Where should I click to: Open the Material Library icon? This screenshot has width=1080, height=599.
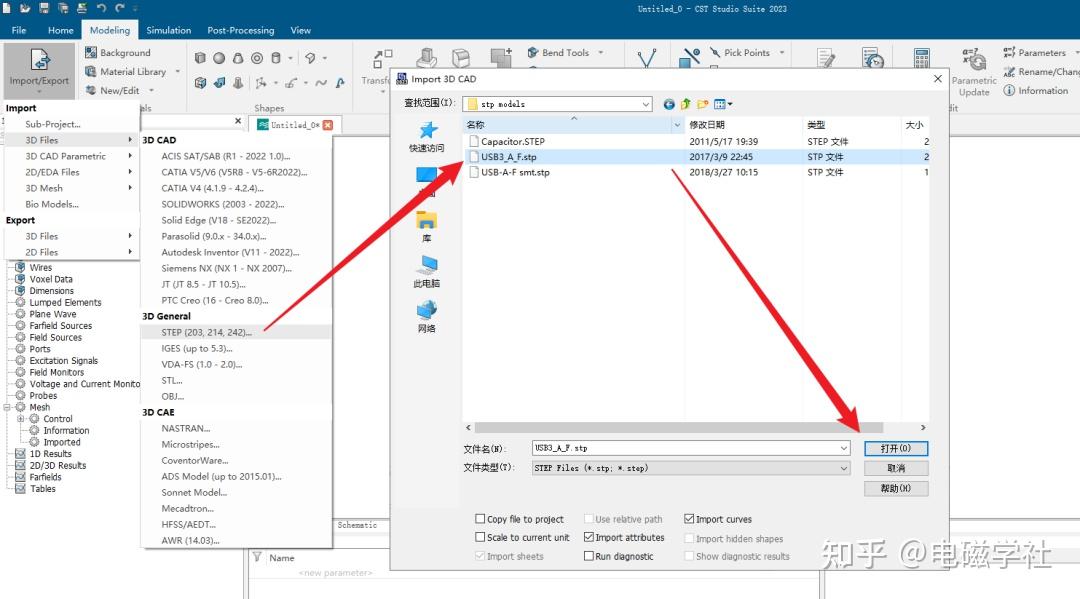pos(90,72)
